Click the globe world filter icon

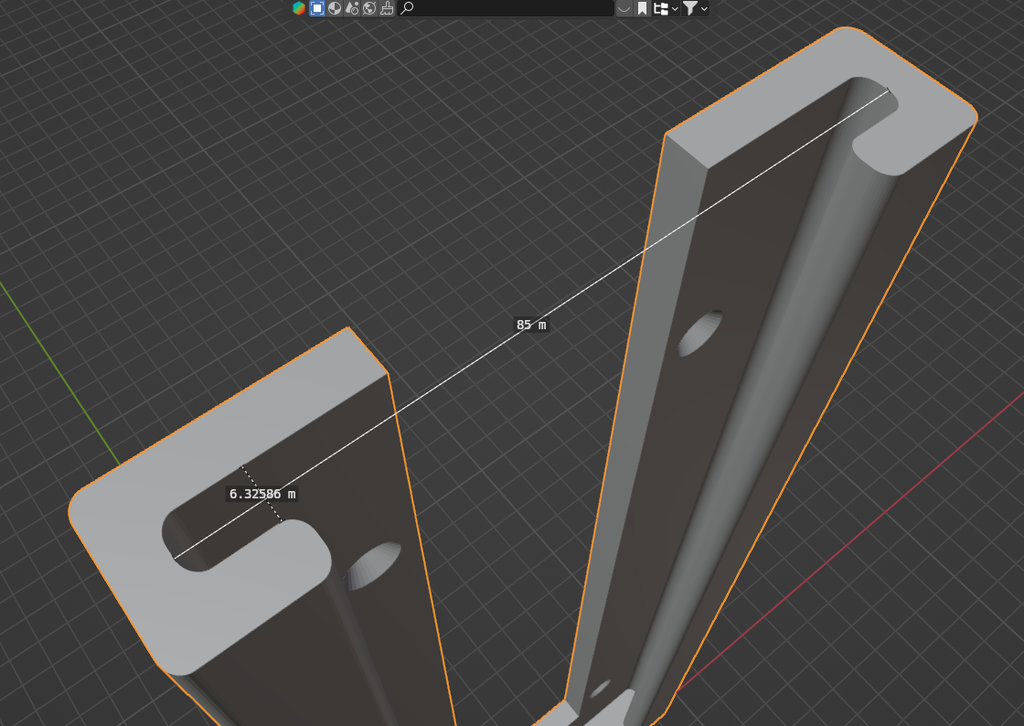pyautogui.click(x=369, y=8)
